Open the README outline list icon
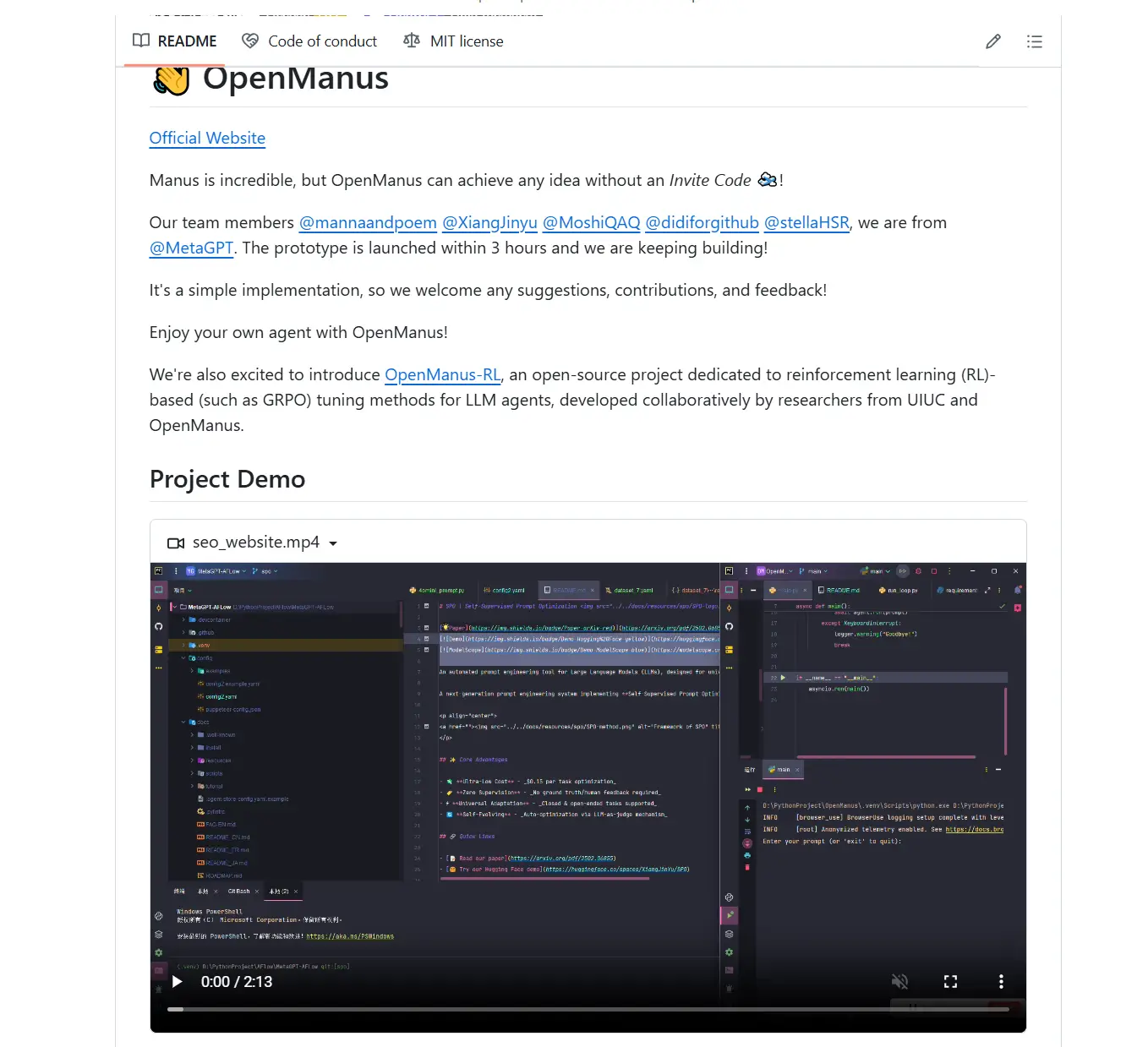 (1035, 41)
